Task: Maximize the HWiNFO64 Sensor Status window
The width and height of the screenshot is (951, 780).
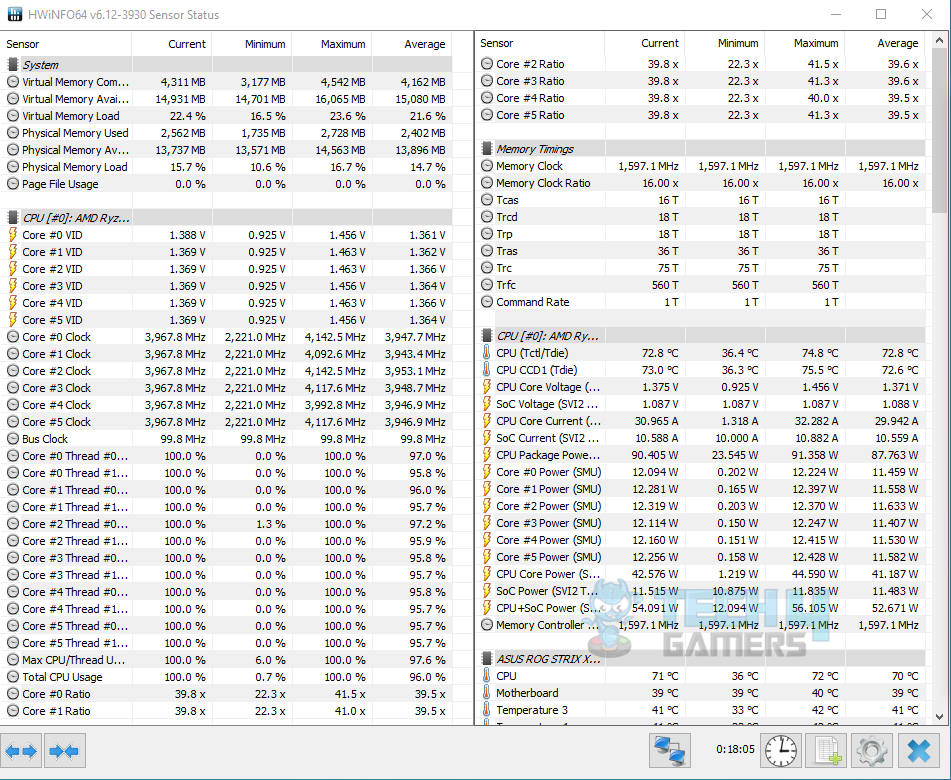Action: [881, 14]
